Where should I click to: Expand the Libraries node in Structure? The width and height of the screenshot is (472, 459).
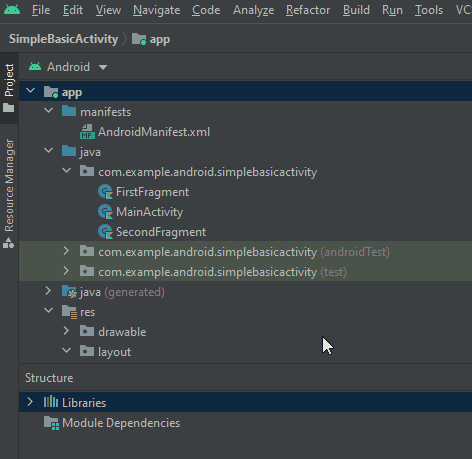pyautogui.click(x=30, y=402)
